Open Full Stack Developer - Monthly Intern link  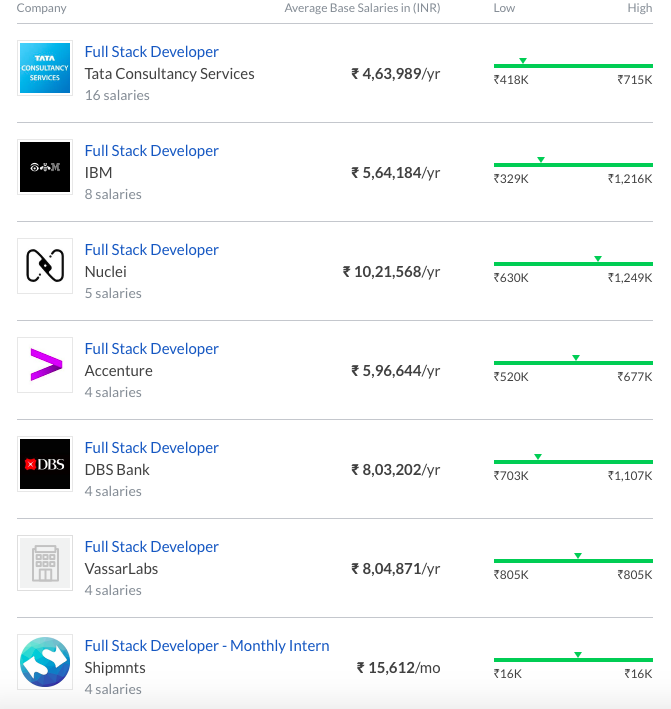[x=207, y=646]
